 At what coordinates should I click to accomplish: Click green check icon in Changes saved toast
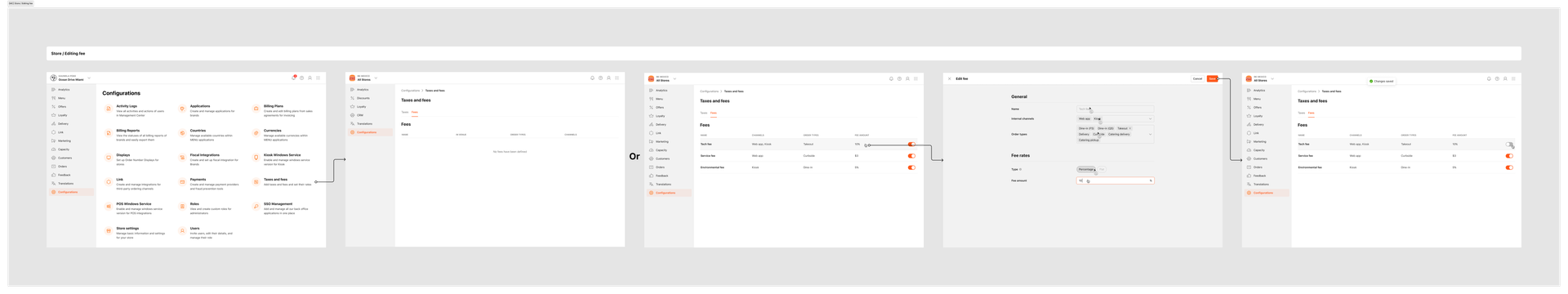tap(1371, 82)
